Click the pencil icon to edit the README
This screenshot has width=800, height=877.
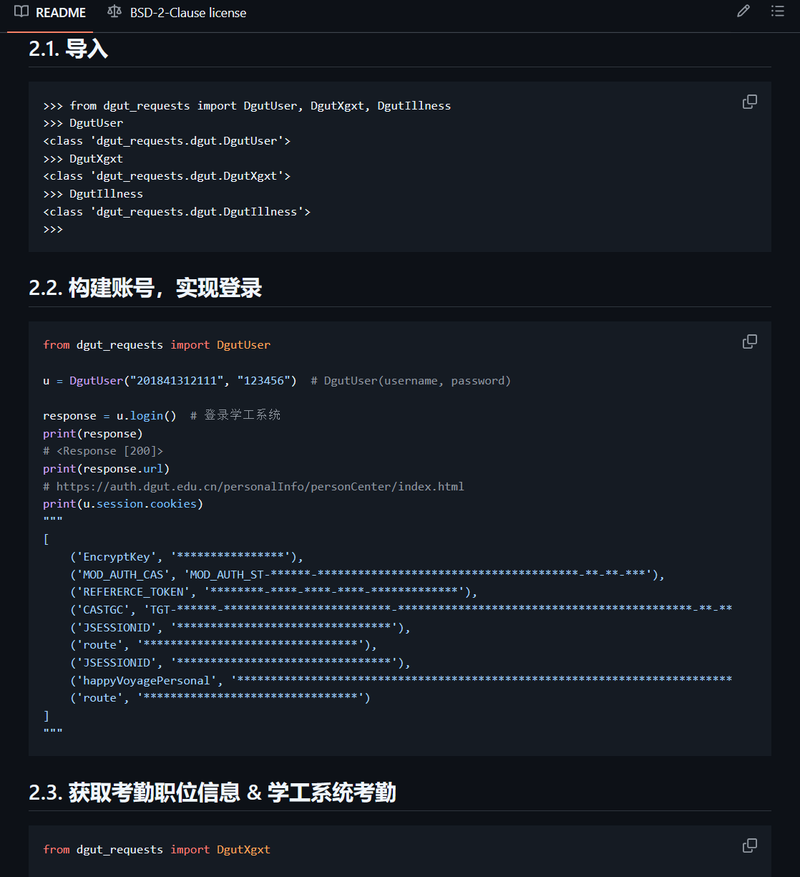[x=743, y=12]
